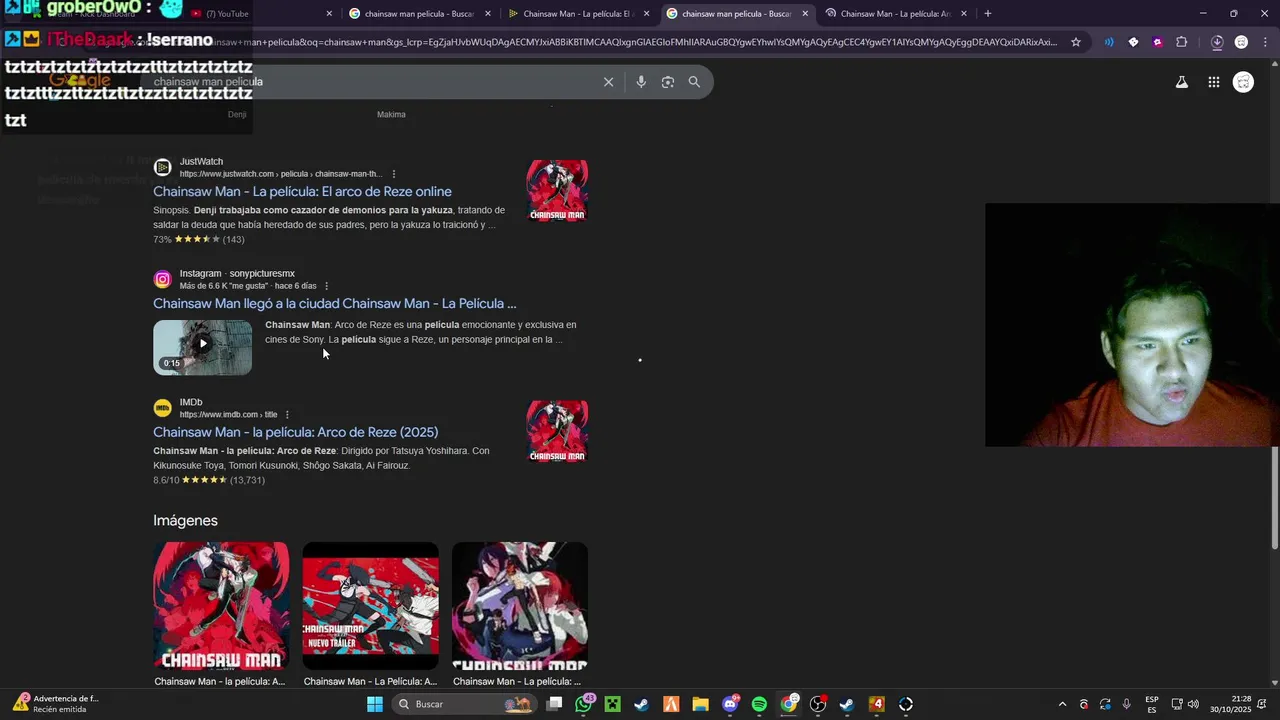Open the Google account avatar
Viewport: 1280px width, 720px height.
point(1243,82)
